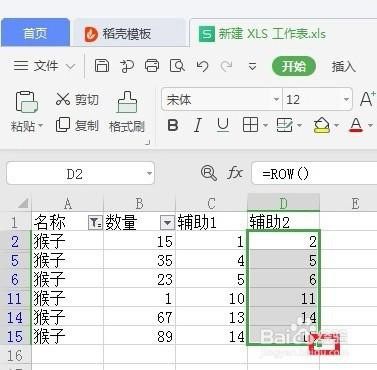Screen dimensions: 377x370
Task: Redo the last undone action
Action: pyautogui.click(x=226, y=66)
